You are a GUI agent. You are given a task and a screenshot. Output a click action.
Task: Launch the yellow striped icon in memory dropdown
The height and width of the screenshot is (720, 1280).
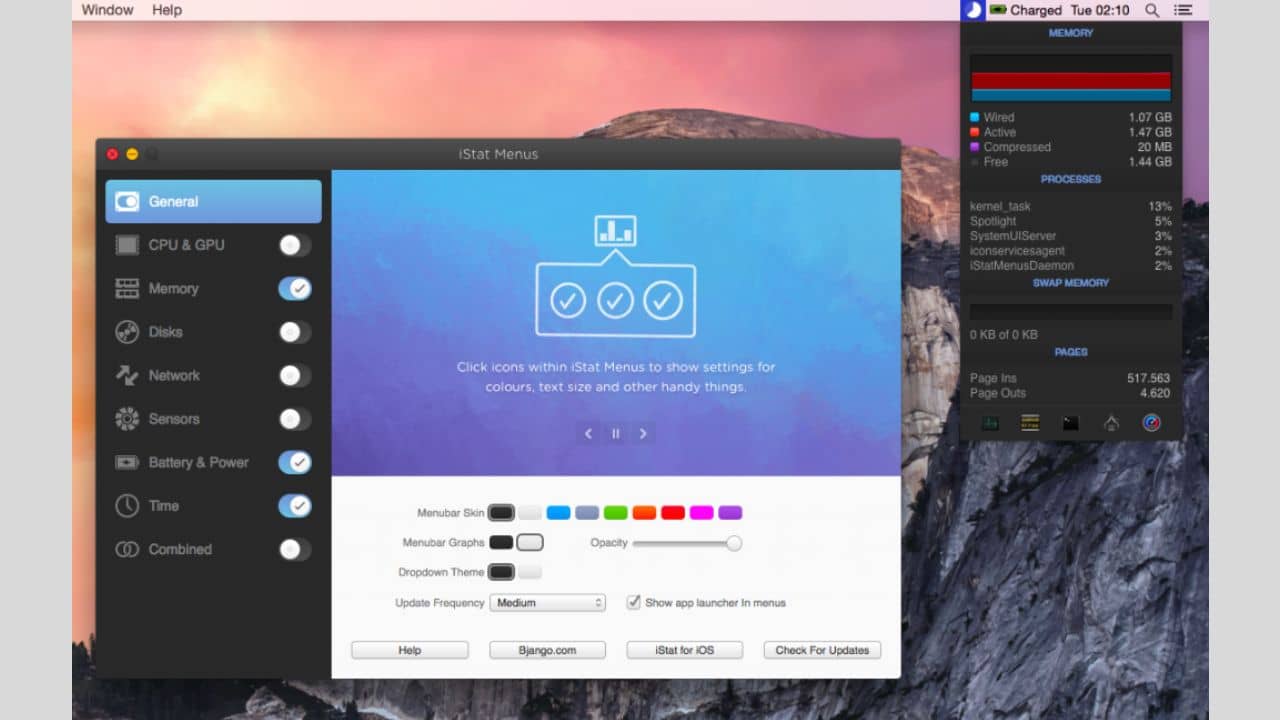1030,423
